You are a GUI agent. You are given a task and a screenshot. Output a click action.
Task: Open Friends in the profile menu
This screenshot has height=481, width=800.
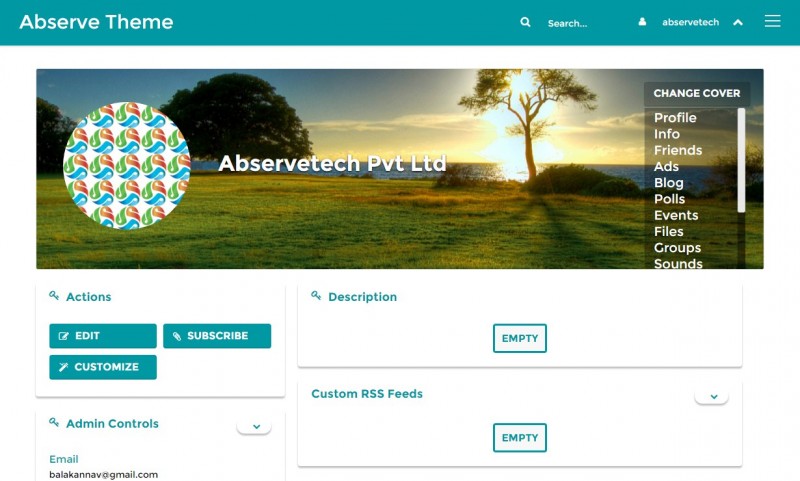[x=678, y=150]
